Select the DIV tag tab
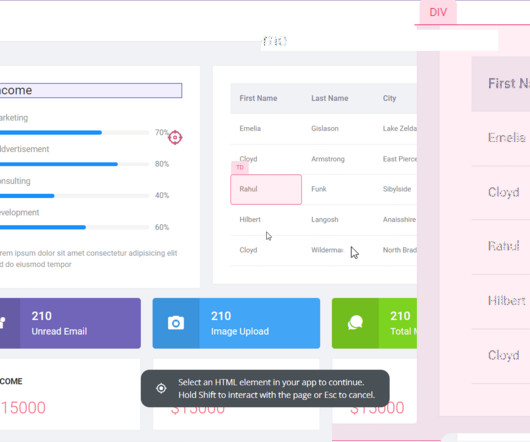The height and width of the screenshot is (442, 530). pyautogui.click(x=438, y=13)
